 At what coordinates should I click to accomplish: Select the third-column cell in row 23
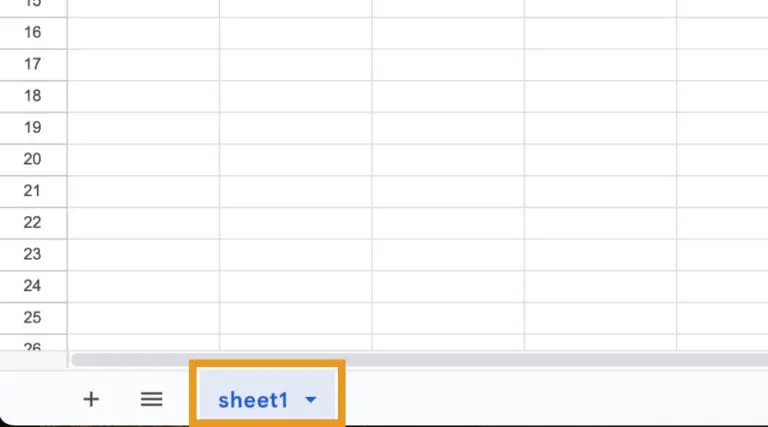click(447, 254)
